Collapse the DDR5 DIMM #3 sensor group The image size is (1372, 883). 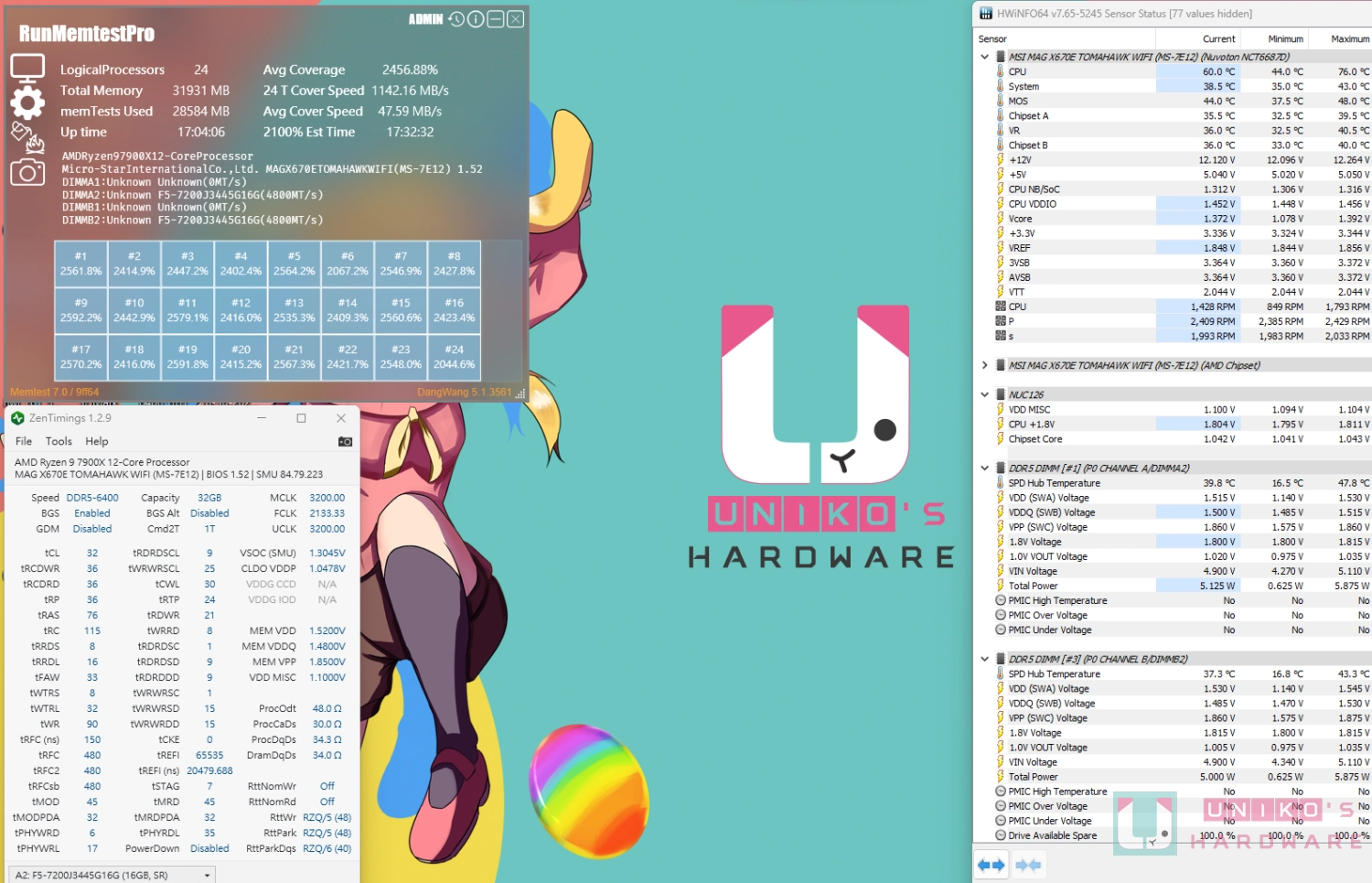pyautogui.click(x=984, y=659)
